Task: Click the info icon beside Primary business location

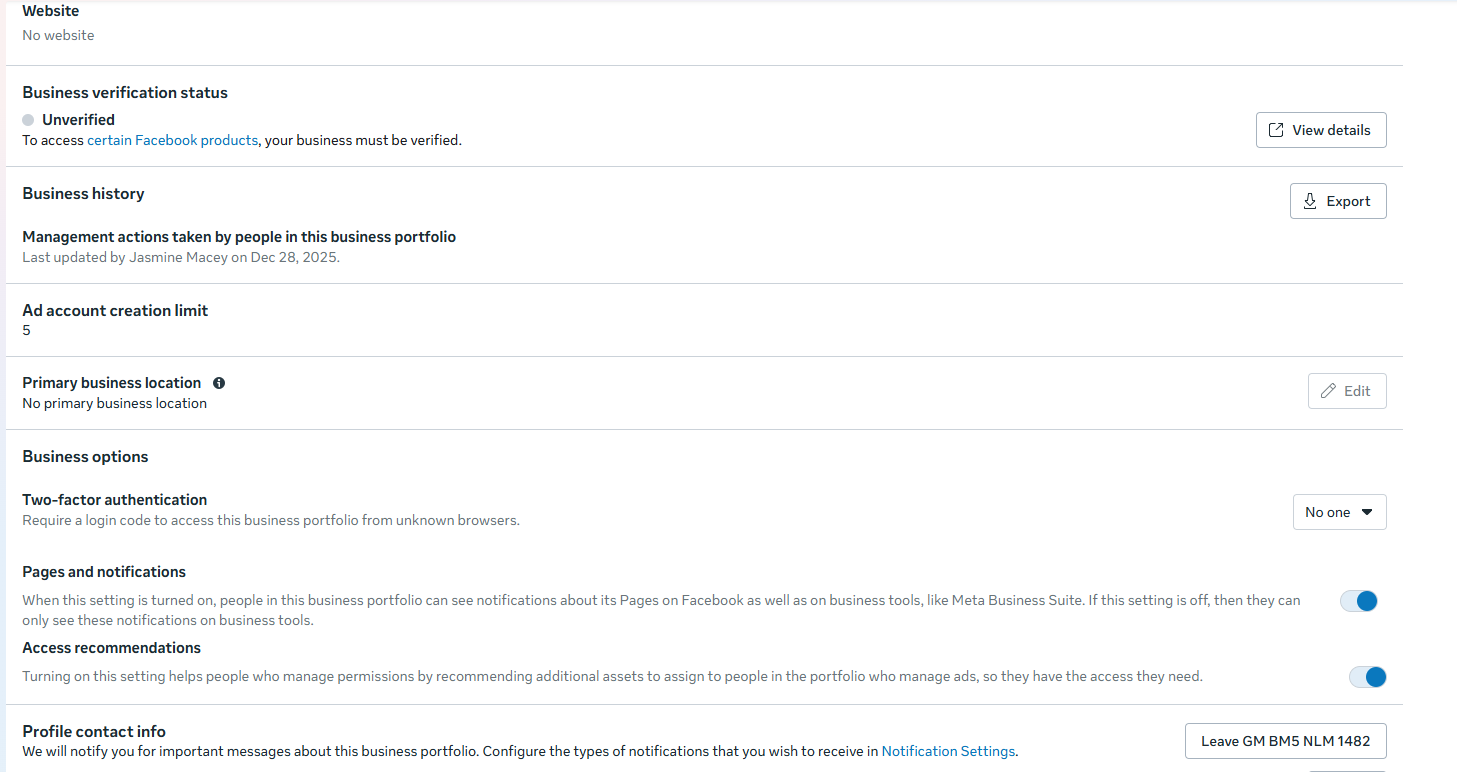Action: (x=219, y=383)
